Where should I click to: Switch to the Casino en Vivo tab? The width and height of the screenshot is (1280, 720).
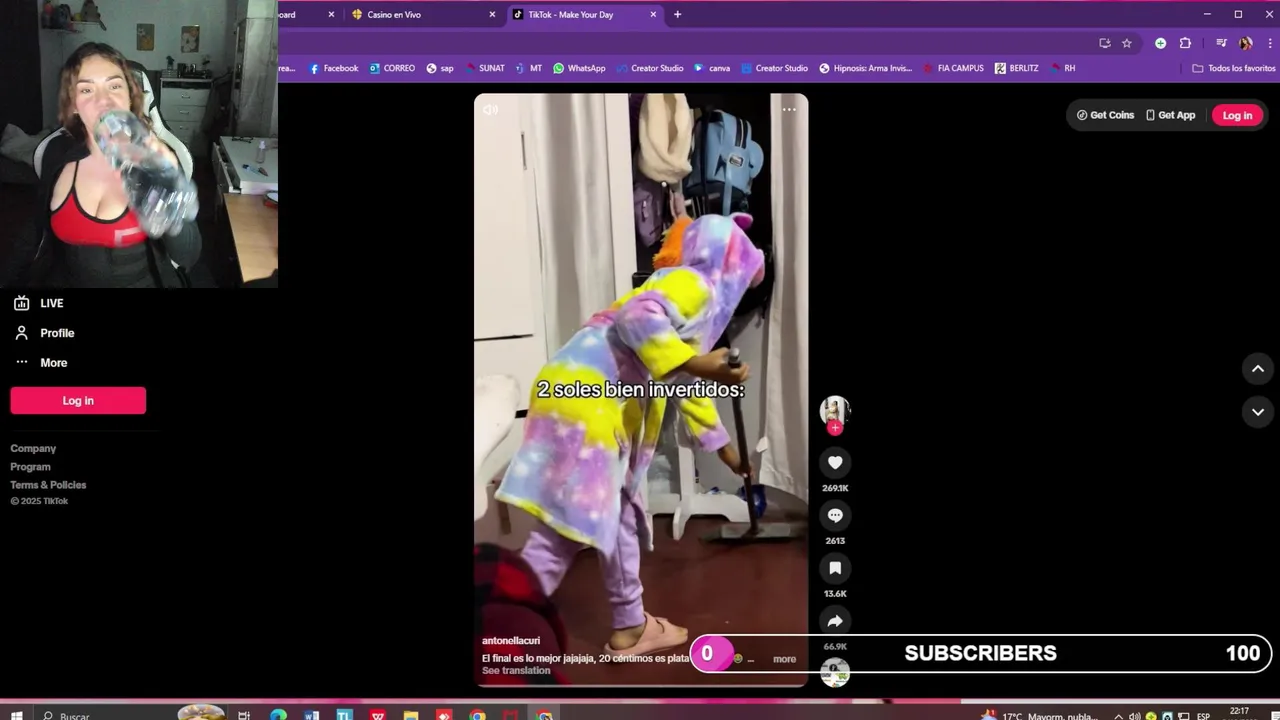point(422,15)
